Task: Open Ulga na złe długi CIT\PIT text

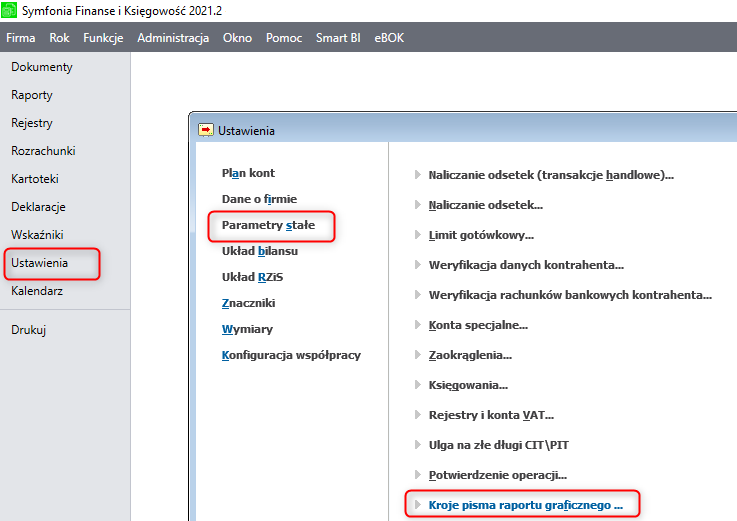Action: coord(499,445)
